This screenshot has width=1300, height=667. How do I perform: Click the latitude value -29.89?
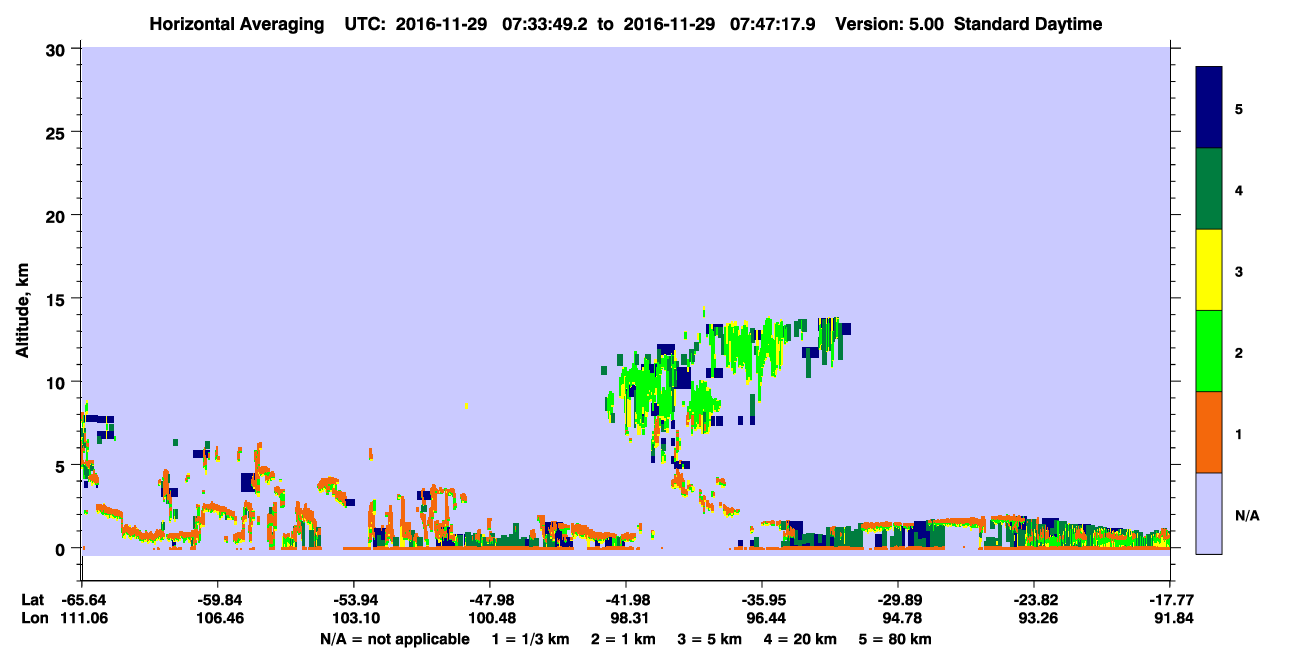coord(898,600)
